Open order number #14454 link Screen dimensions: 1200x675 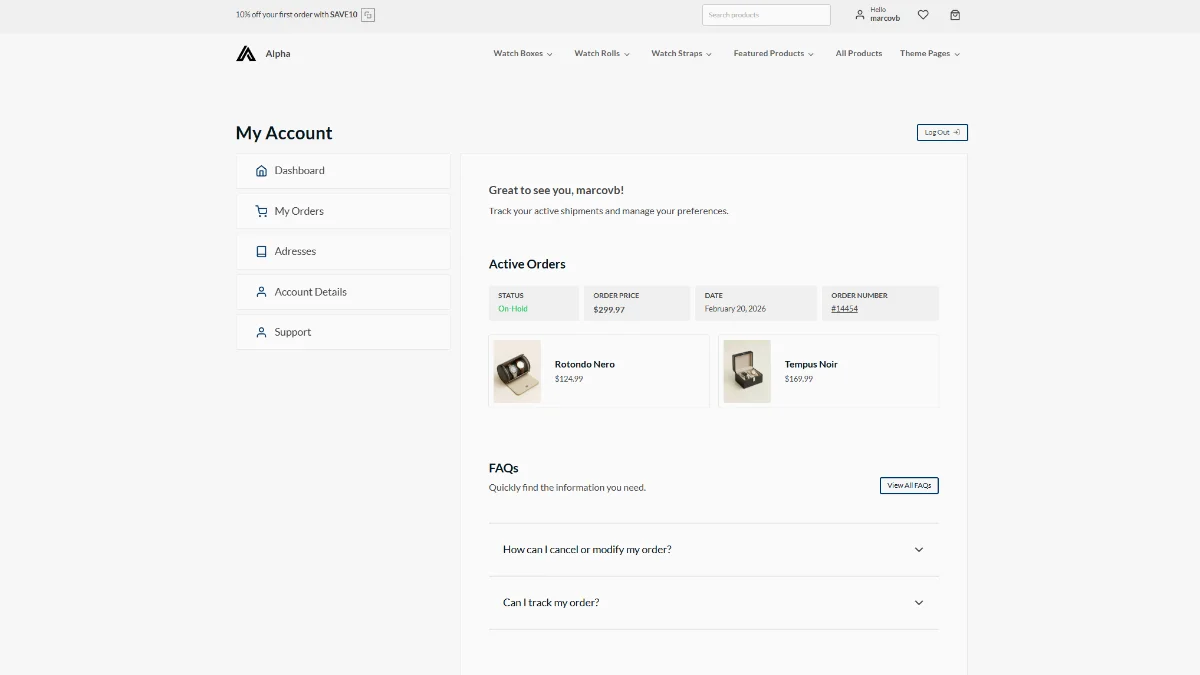[x=844, y=309]
